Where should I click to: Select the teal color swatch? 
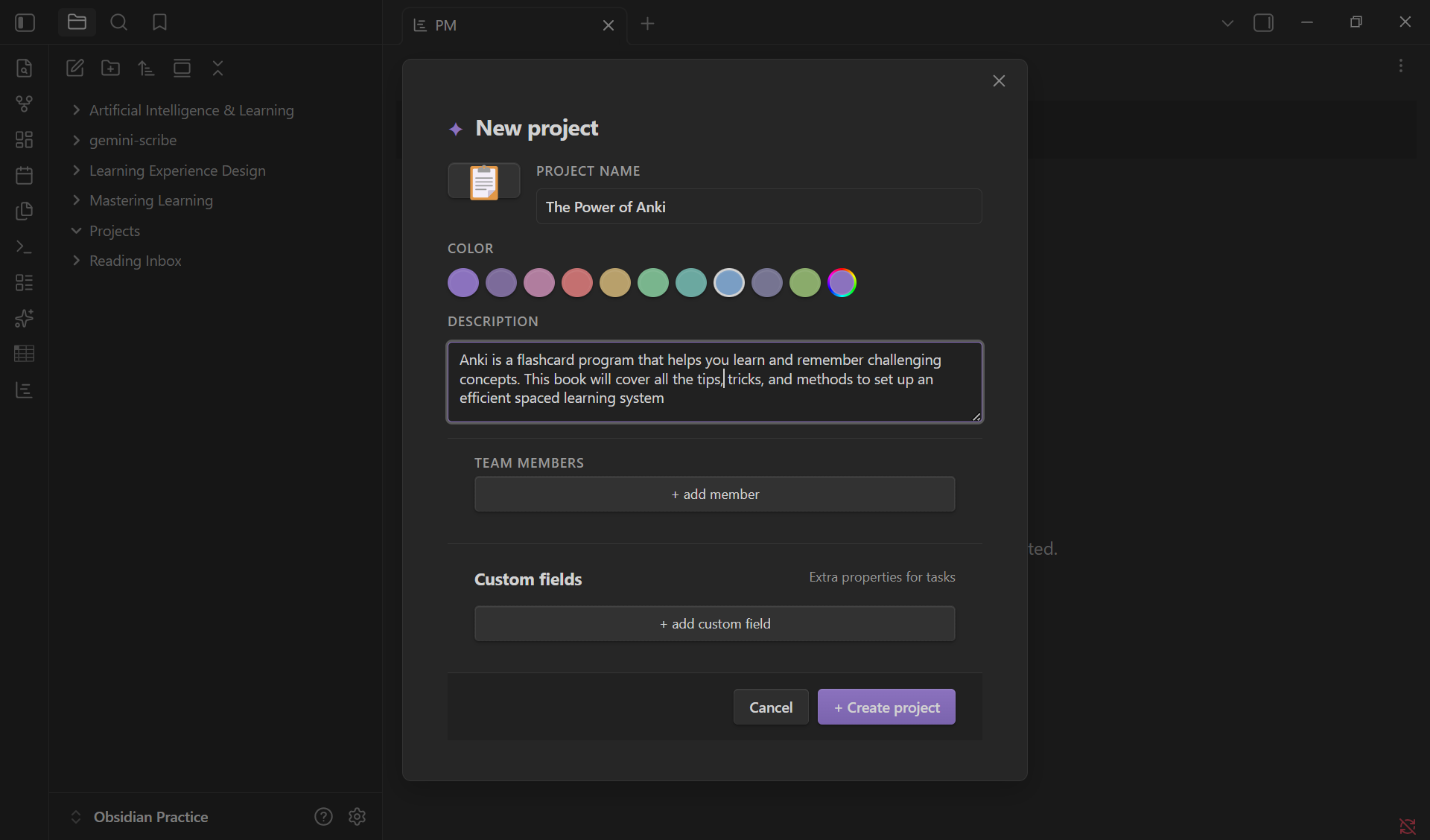point(691,283)
